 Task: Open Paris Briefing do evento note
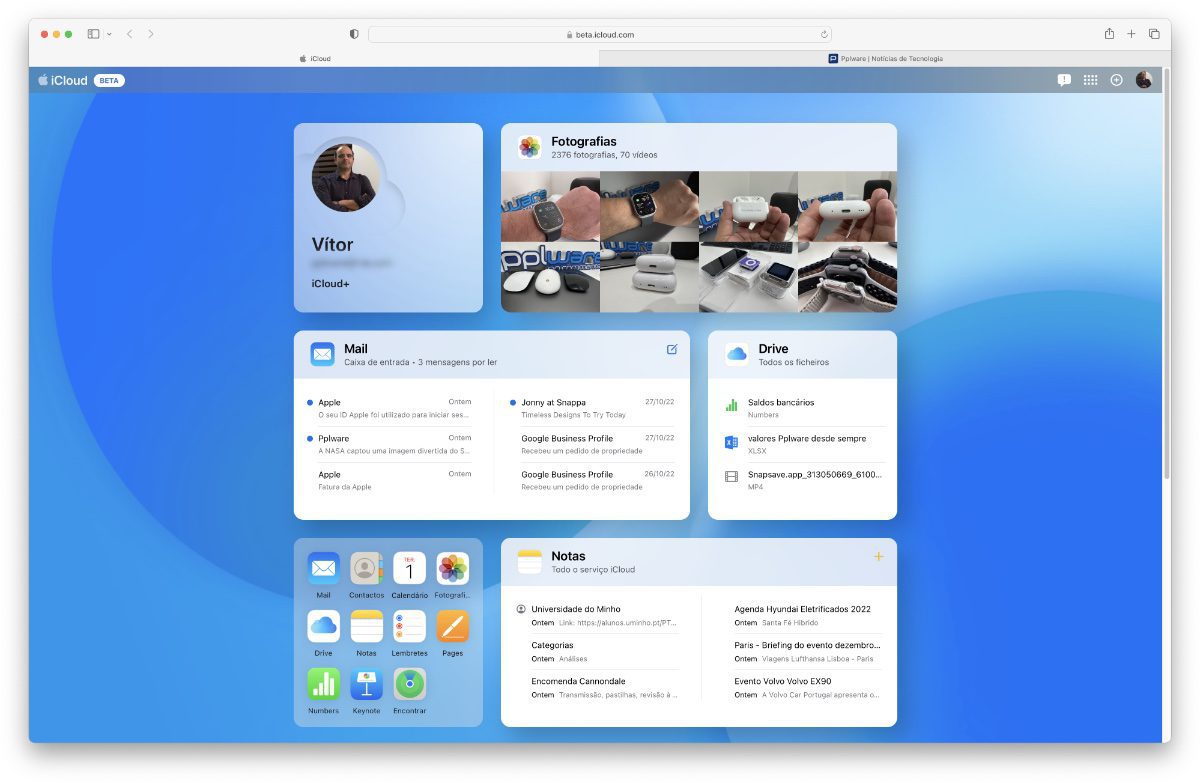(808, 651)
